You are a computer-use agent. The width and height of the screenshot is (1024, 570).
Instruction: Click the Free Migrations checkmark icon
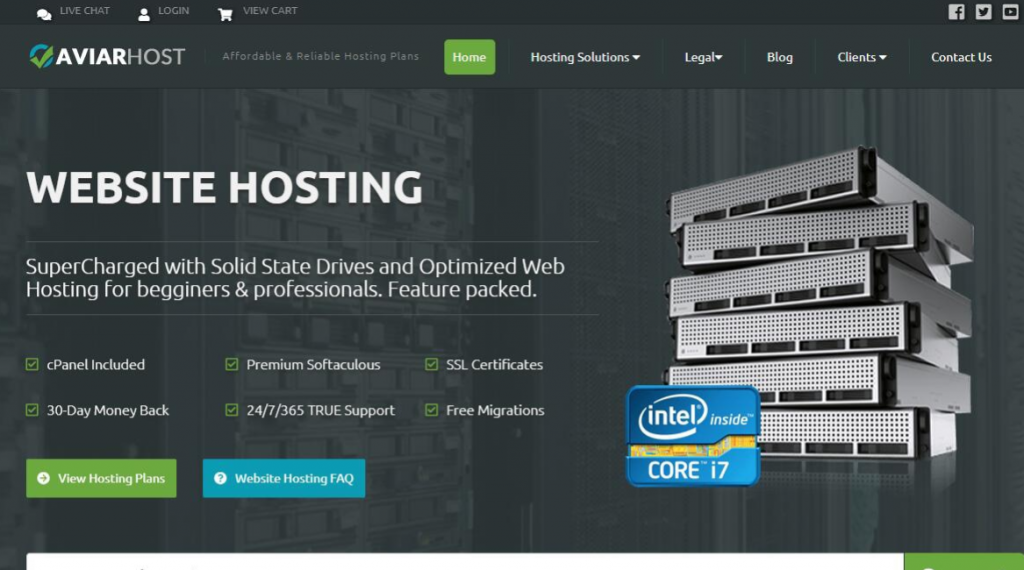click(432, 410)
